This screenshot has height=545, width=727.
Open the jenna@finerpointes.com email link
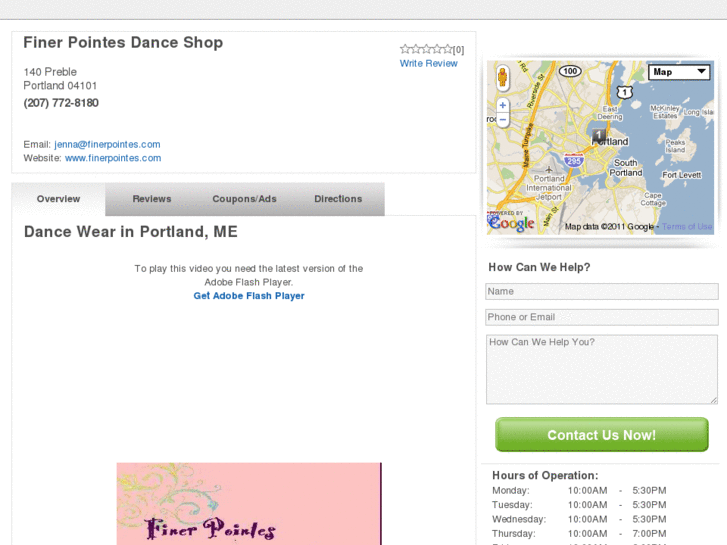tap(107, 144)
